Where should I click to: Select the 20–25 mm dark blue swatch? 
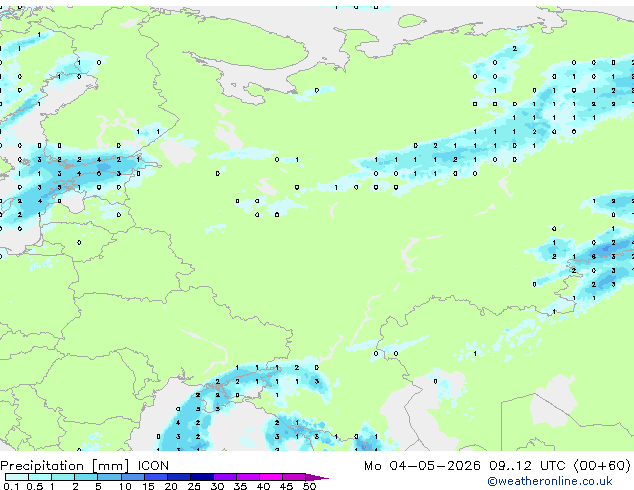point(178,477)
